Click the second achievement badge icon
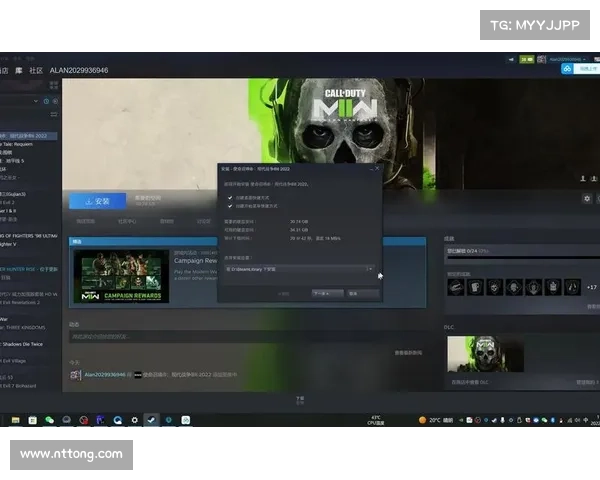This screenshot has width=600, height=480. pyautogui.click(x=475, y=287)
